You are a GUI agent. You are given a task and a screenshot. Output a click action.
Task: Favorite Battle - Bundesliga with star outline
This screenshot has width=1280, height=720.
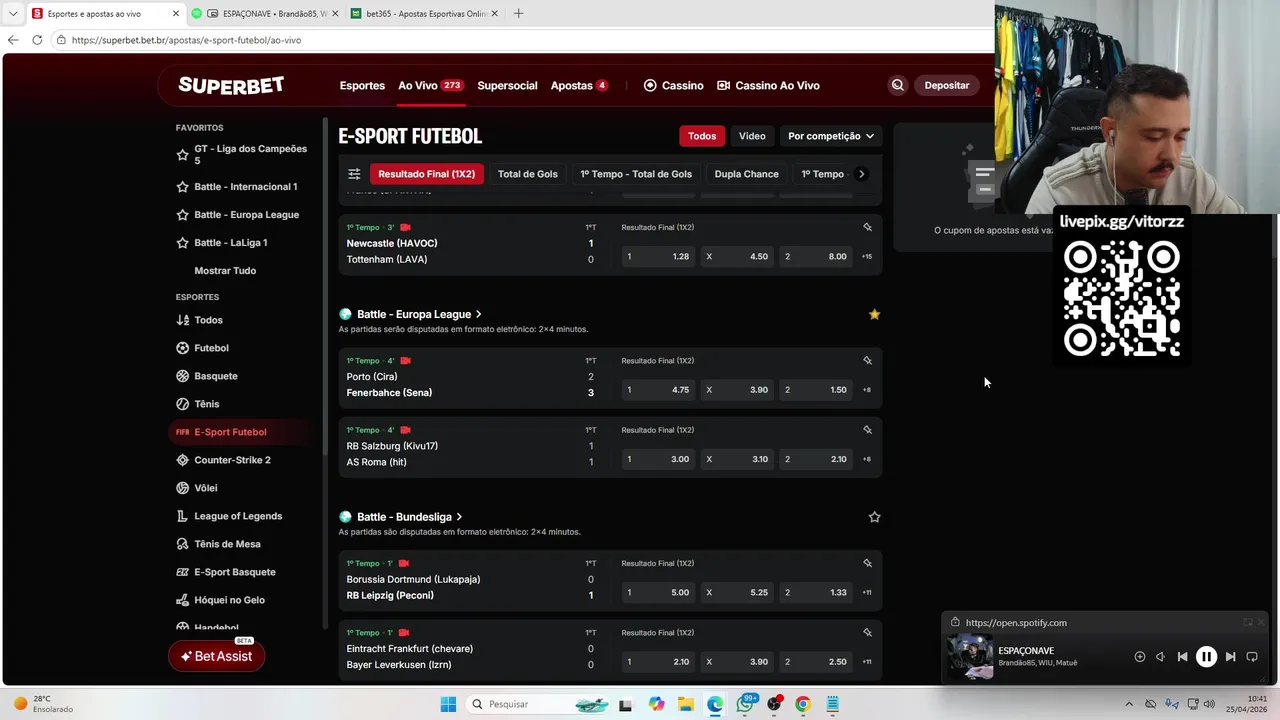pos(874,517)
